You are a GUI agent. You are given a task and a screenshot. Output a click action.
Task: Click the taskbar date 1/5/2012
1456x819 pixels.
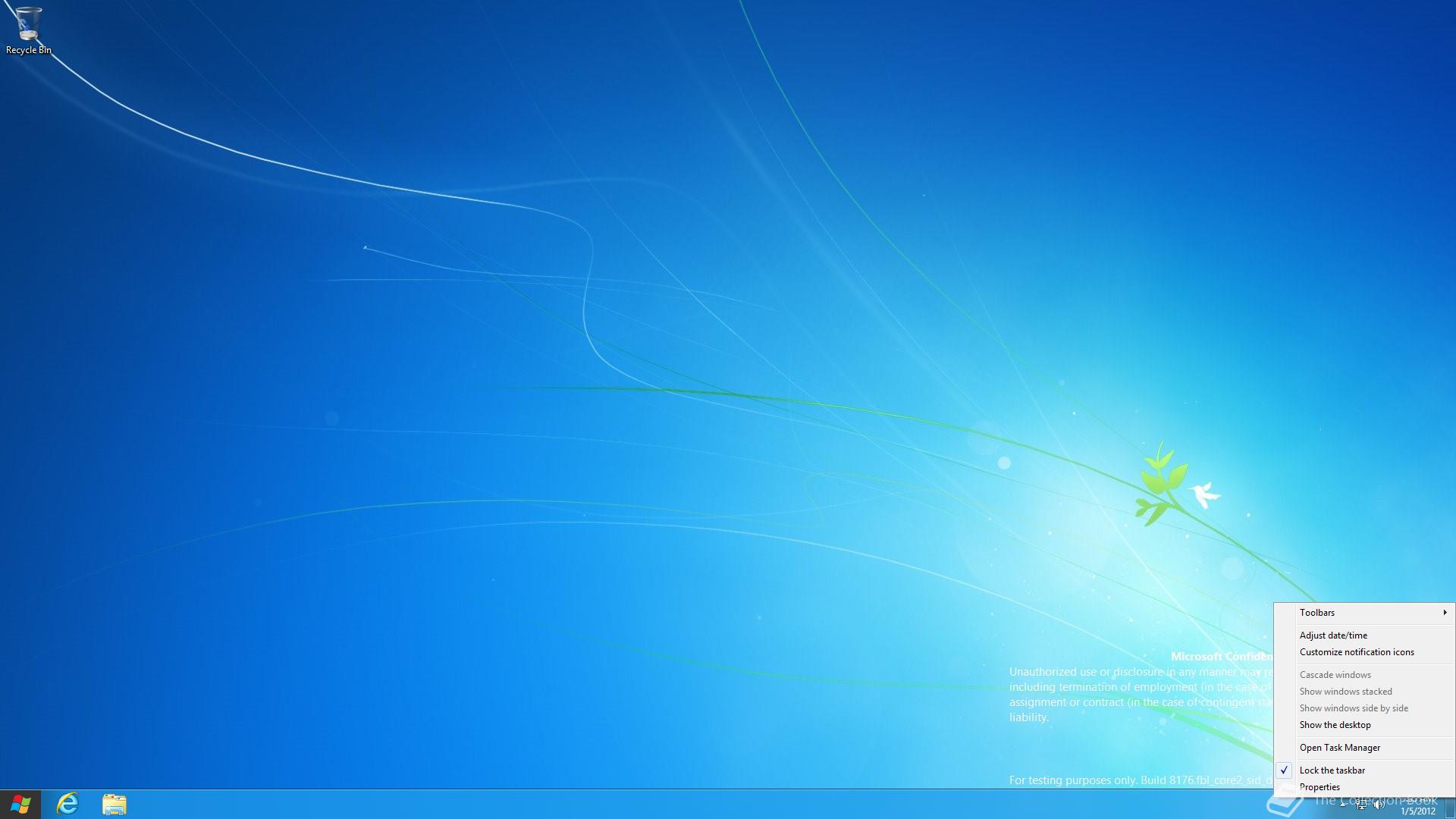(x=1417, y=811)
